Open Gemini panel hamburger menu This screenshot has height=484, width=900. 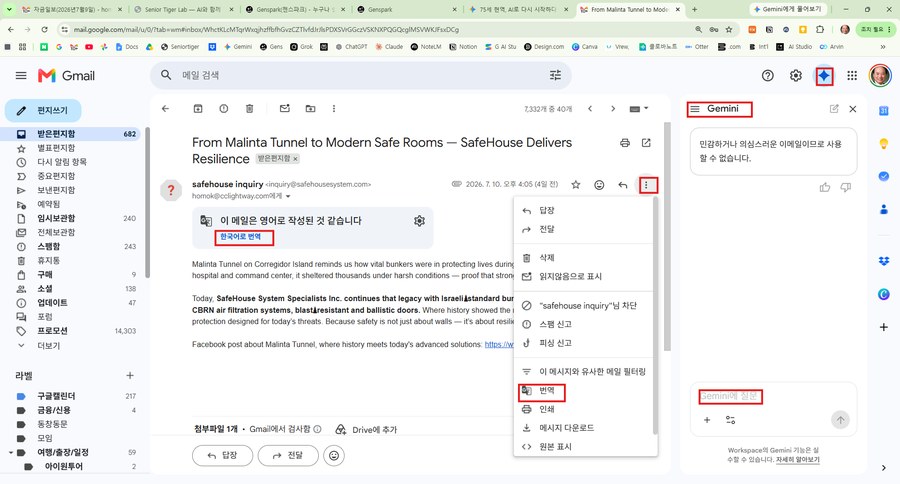(695, 109)
